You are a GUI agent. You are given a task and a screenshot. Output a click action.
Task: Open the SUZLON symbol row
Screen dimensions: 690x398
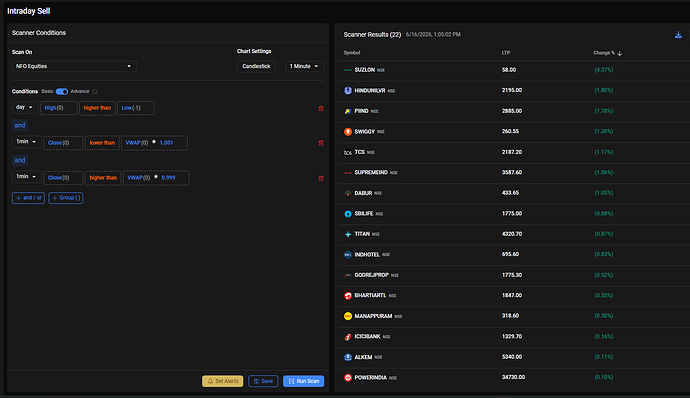click(x=514, y=70)
